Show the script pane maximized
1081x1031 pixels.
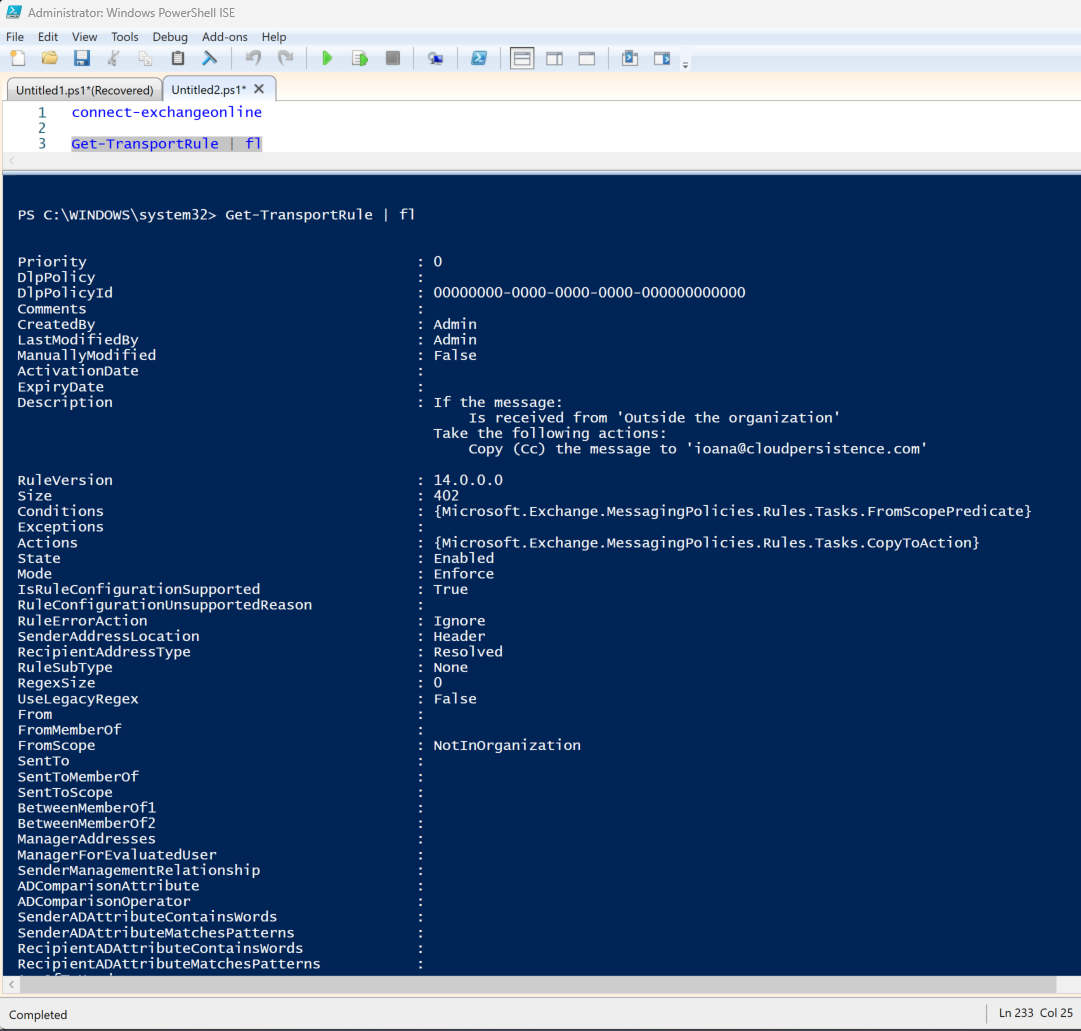(587, 59)
